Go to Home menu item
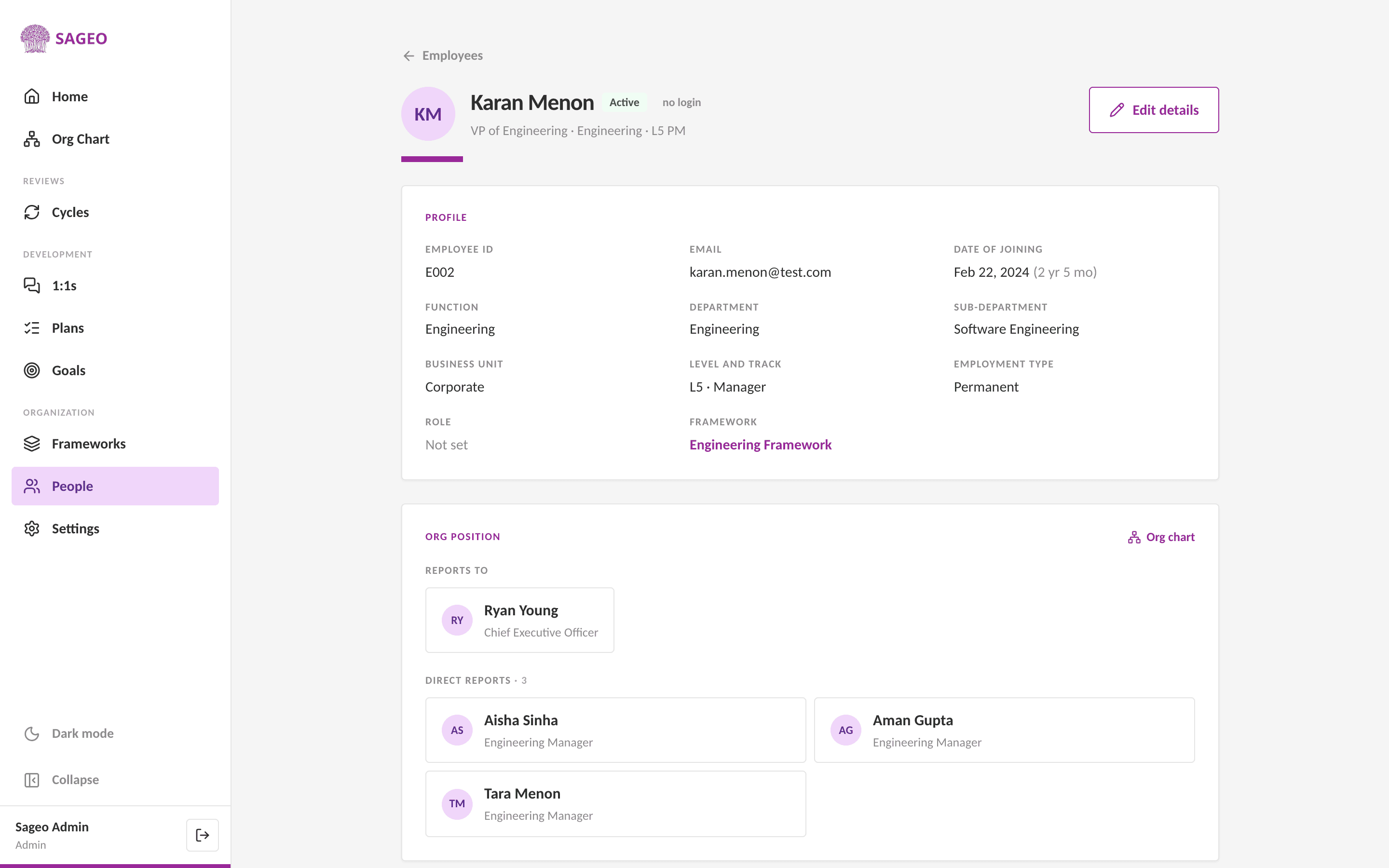The height and width of the screenshot is (868, 1389). click(115, 96)
